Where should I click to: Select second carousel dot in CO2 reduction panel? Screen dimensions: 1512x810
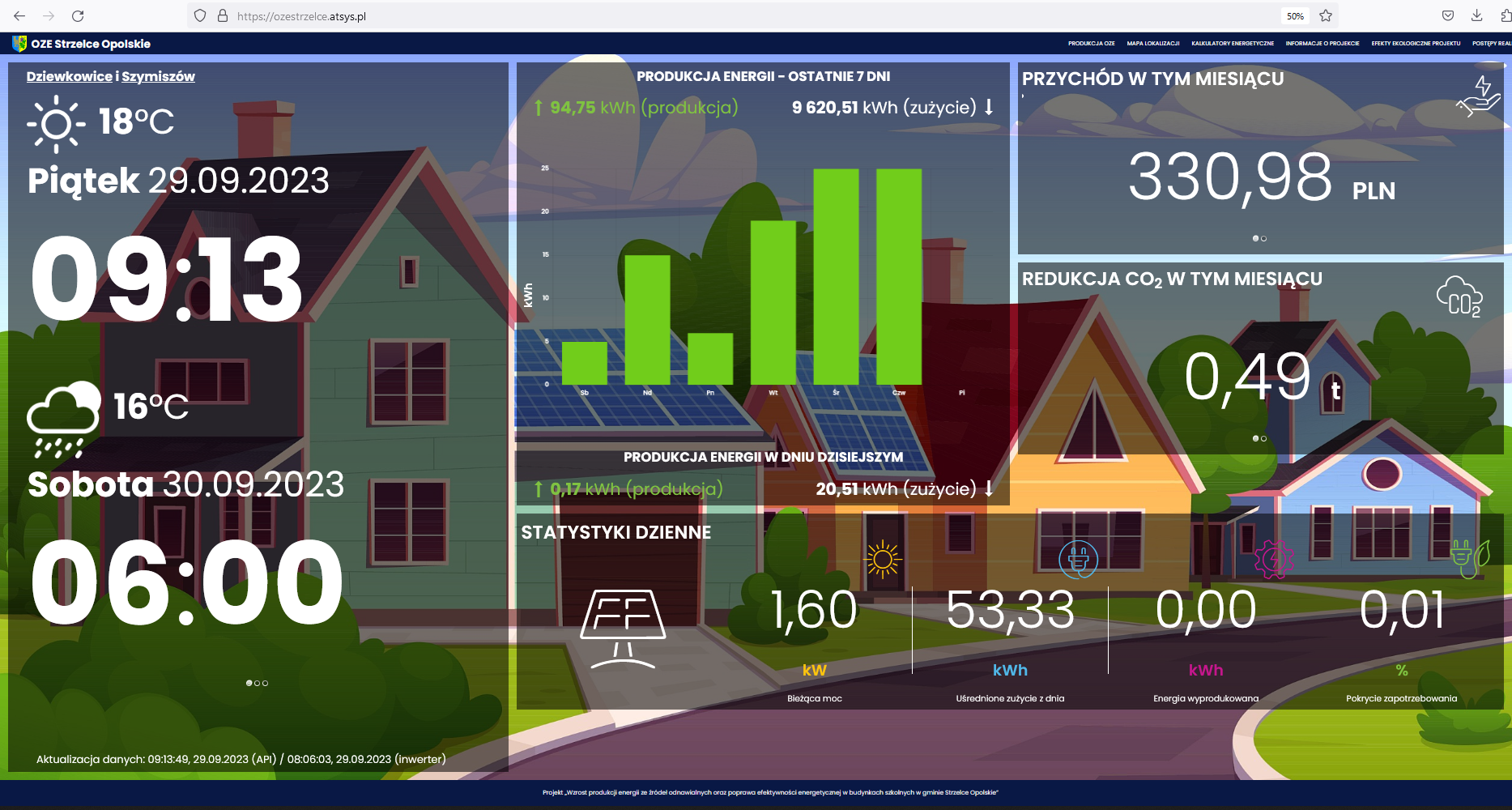pyautogui.click(x=1263, y=438)
